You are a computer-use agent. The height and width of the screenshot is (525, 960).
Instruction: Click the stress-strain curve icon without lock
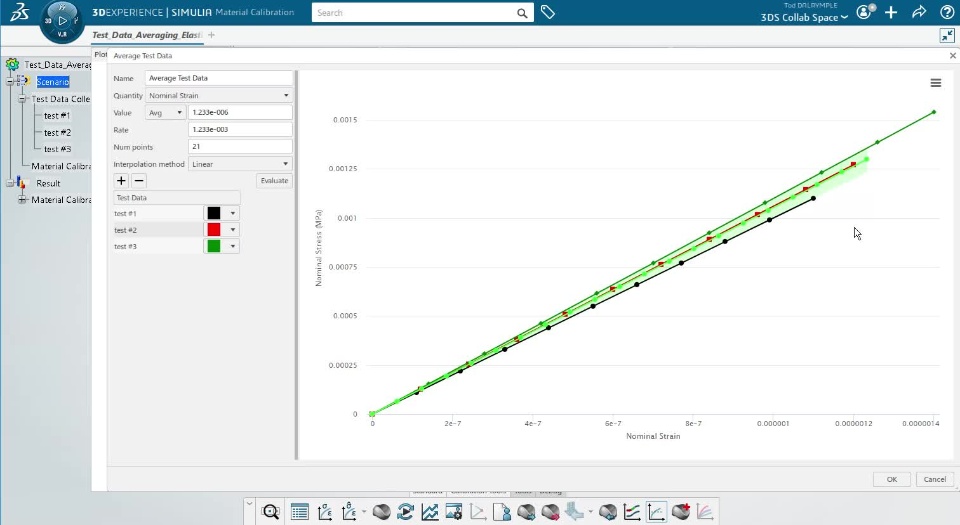[x=324, y=511]
